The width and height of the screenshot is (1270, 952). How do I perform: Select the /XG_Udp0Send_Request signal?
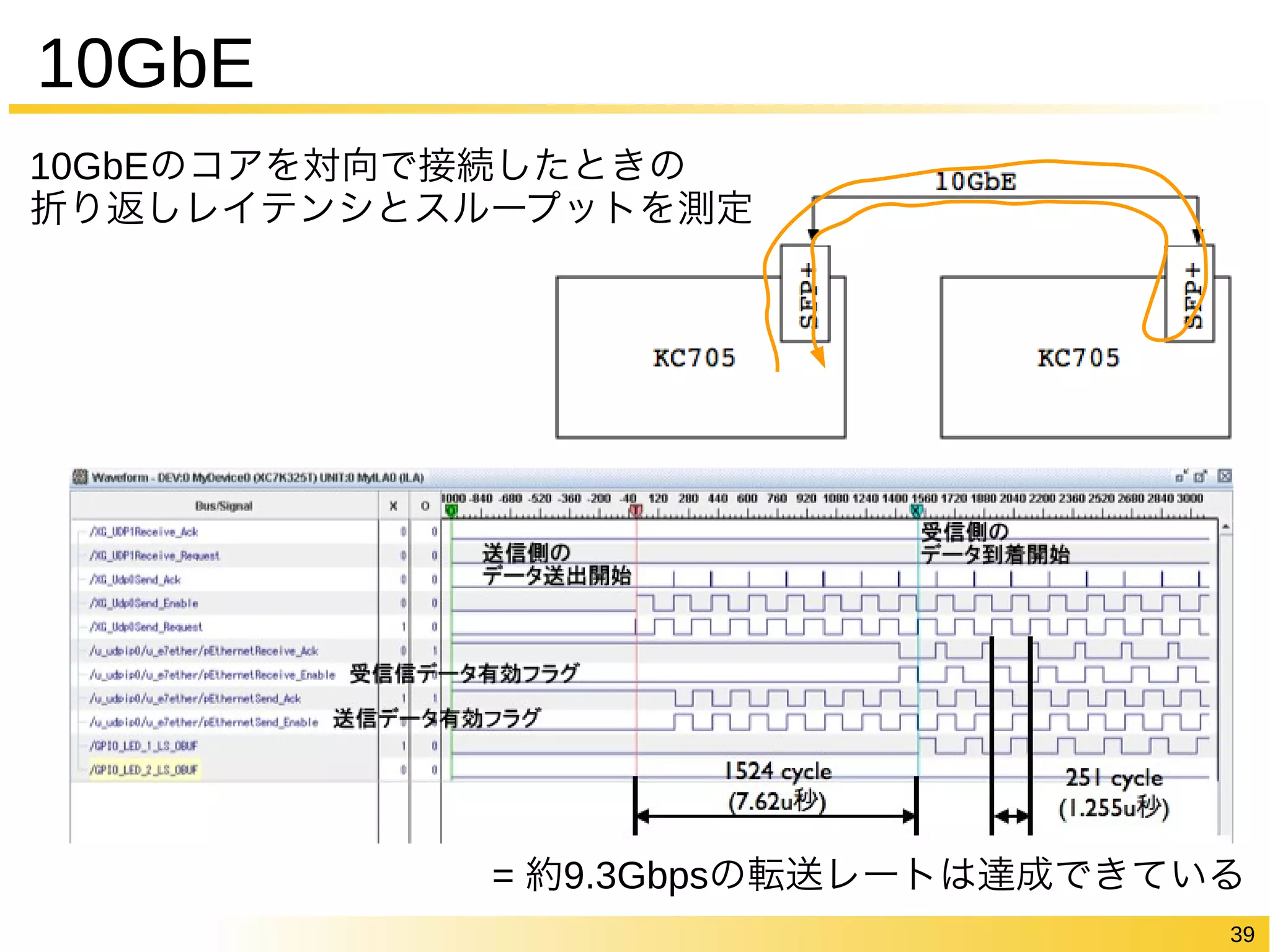pos(146,627)
